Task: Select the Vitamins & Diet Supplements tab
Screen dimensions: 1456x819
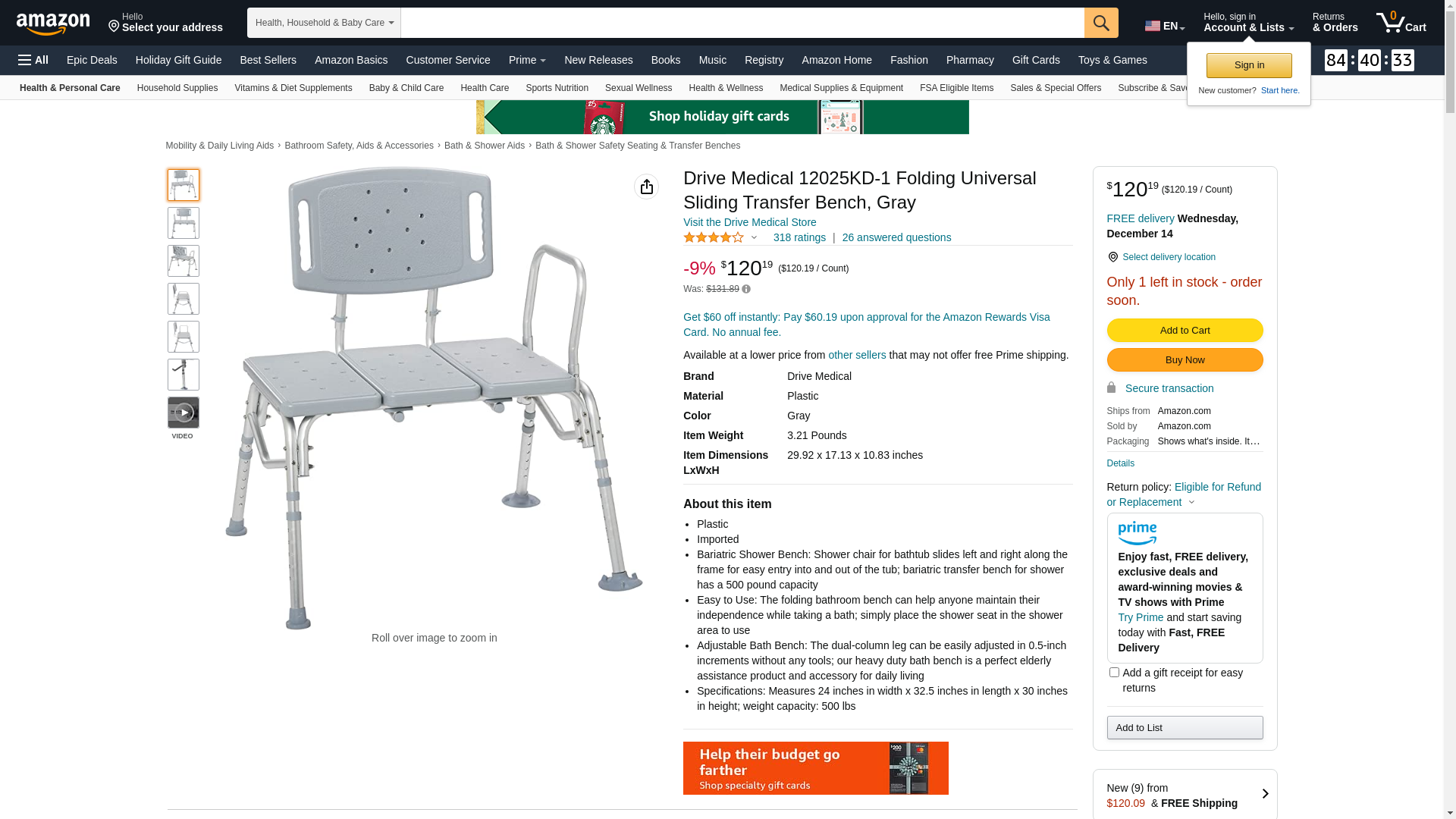Action: coord(293,88)
